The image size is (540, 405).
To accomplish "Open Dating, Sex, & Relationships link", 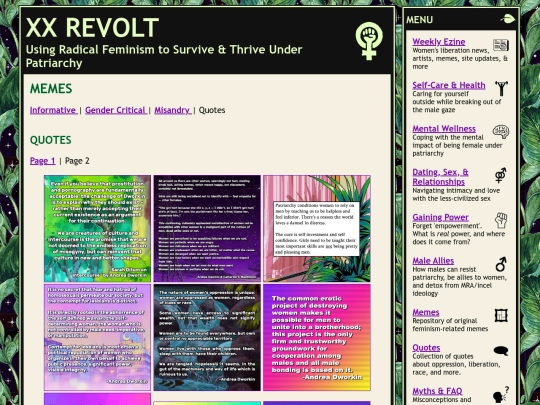I will pyautogui.click(x=440, y=177).
